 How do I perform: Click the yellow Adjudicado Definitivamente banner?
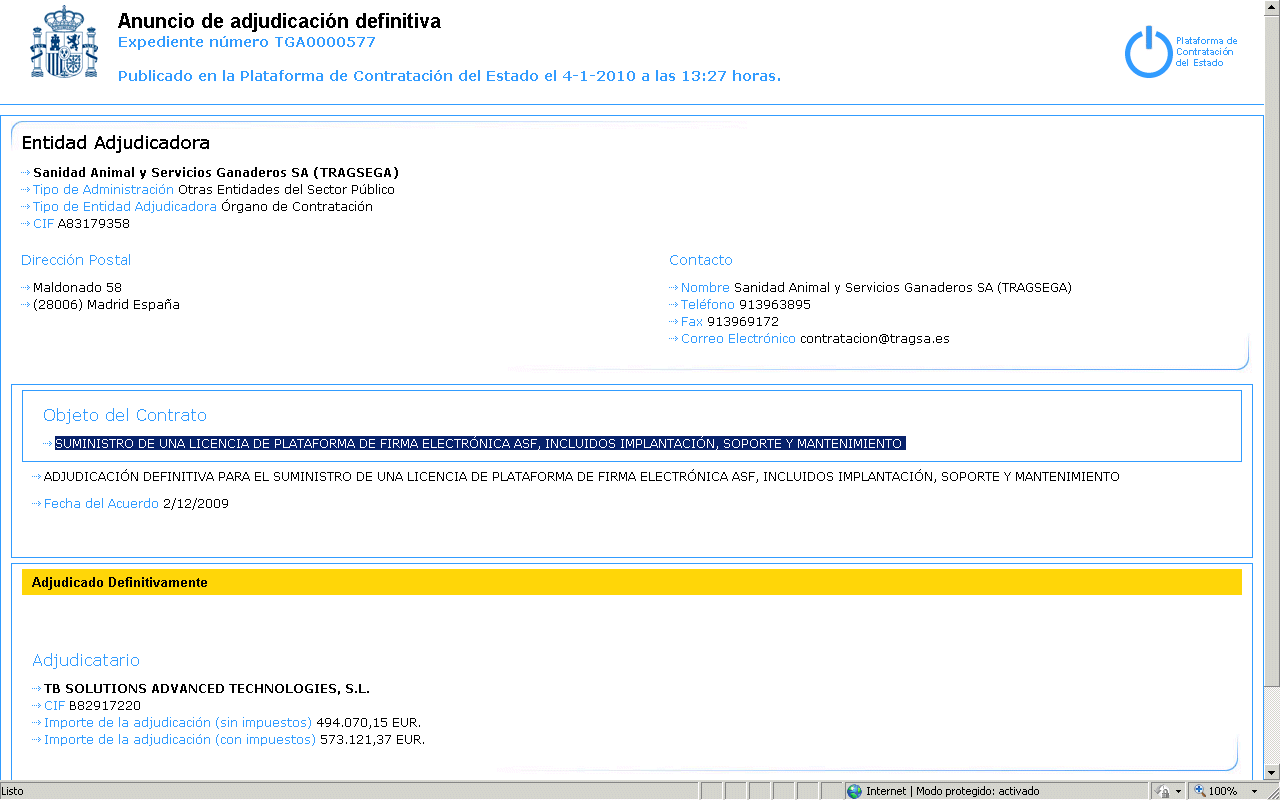(631, 582)
